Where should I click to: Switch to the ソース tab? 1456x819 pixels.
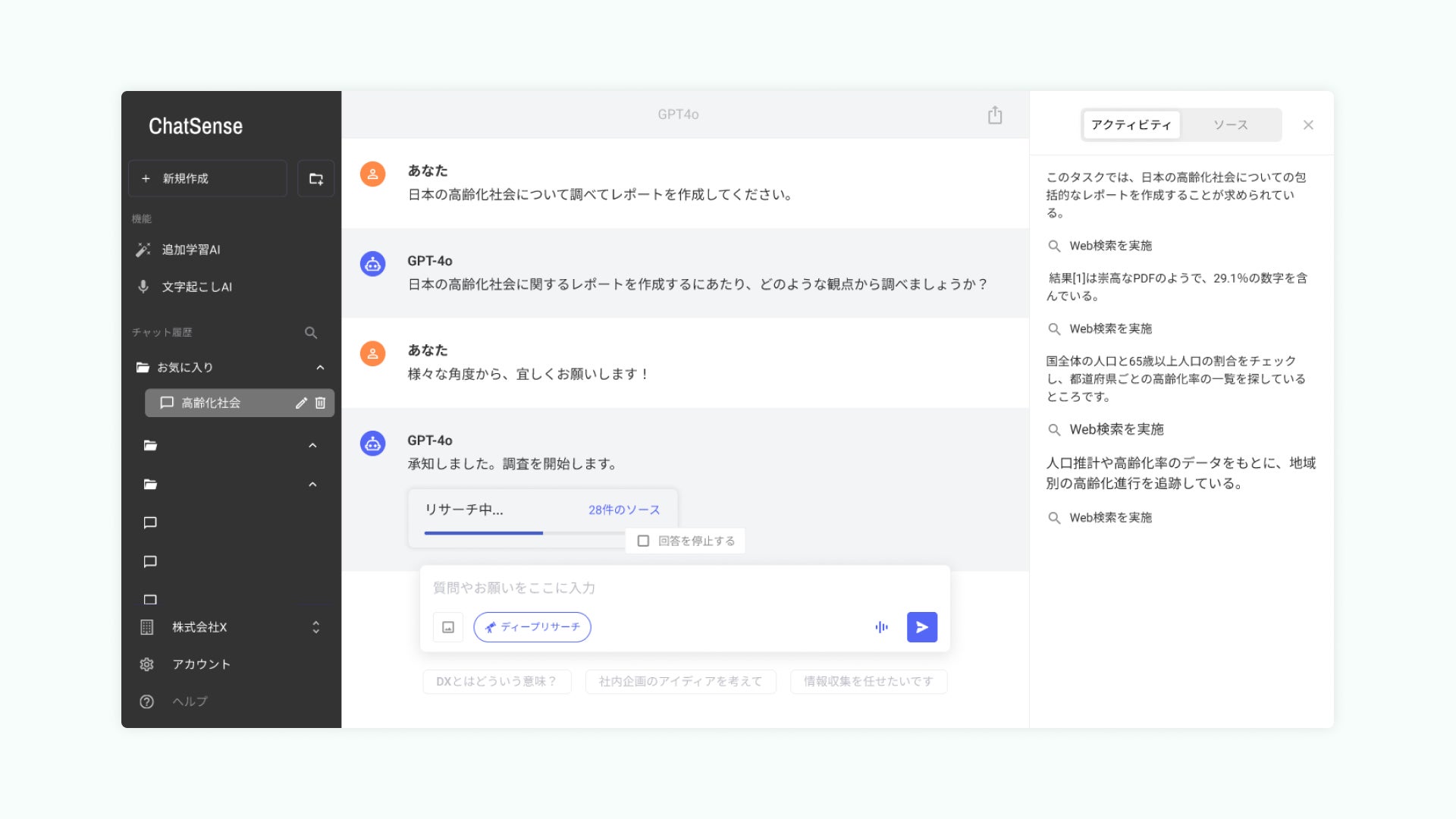tap(1230, 125)
